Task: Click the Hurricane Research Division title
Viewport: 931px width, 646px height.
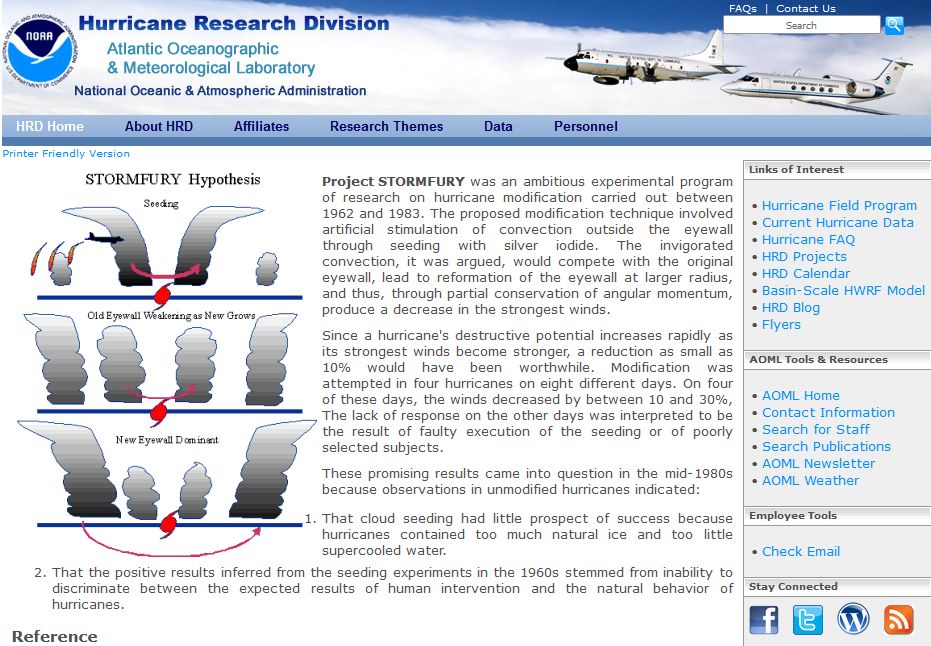Action: [x=234, y=23]
